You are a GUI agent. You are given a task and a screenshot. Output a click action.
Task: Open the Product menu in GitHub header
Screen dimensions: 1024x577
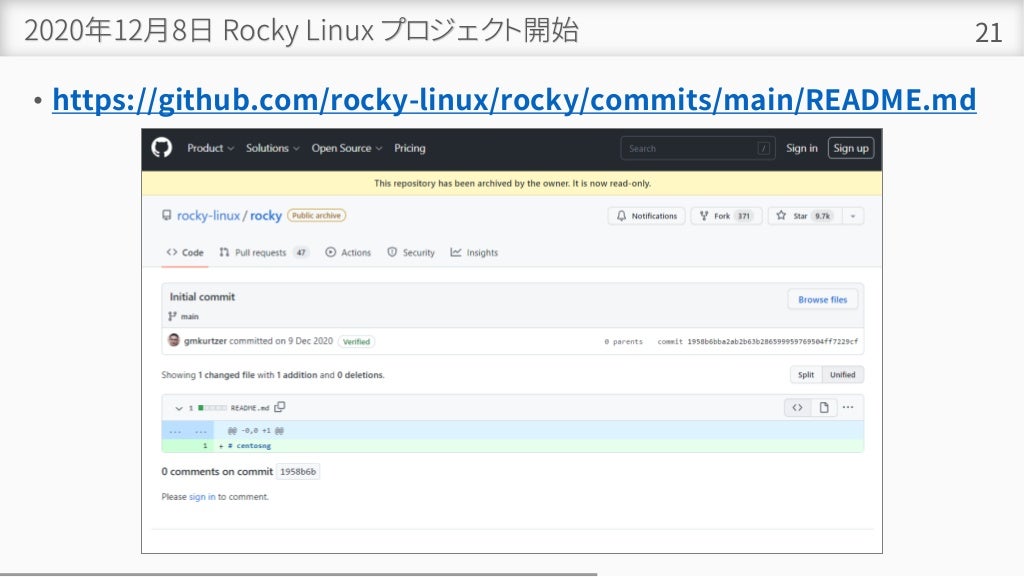210,148
